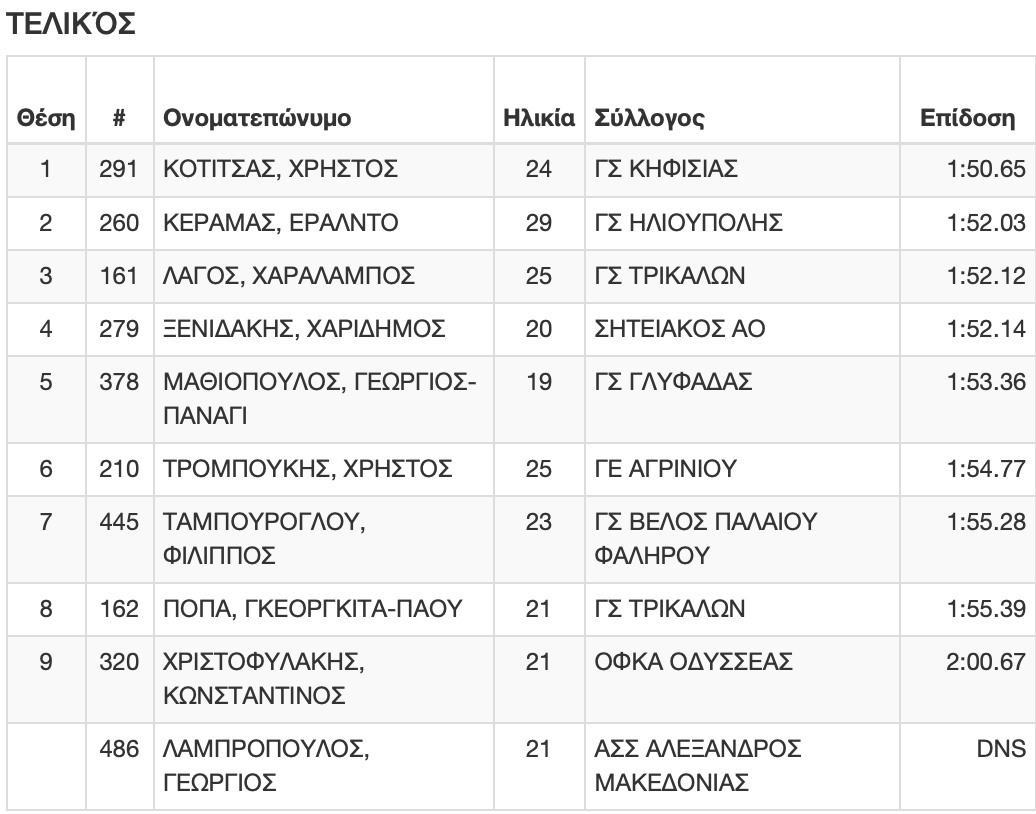Click the winning time 1:50.65

(986, 169)
